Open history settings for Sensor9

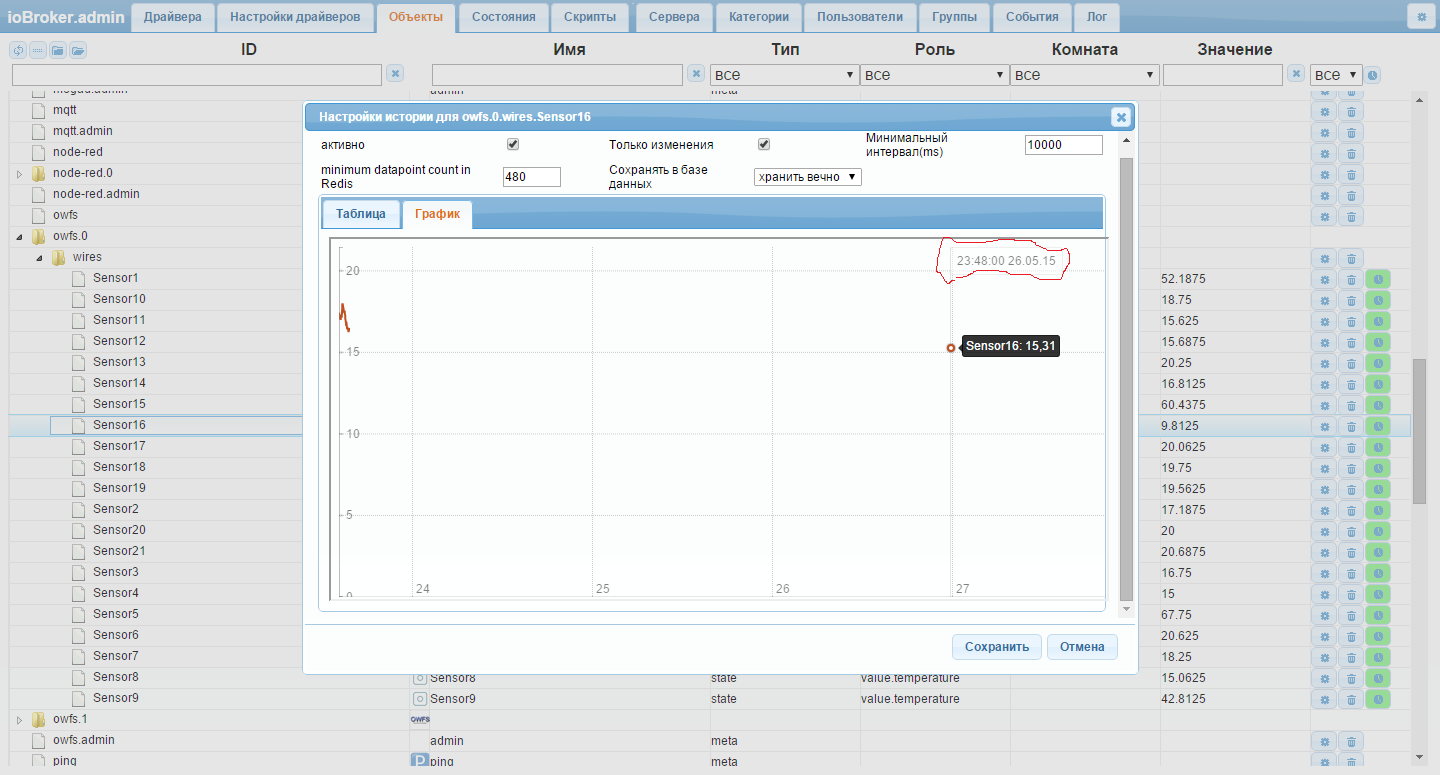tap(1377, 699)
